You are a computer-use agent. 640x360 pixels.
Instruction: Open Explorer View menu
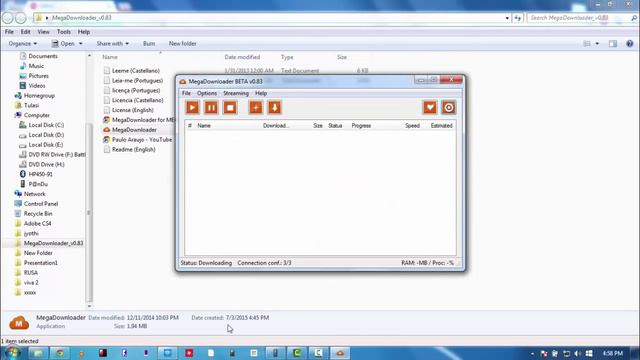(x=43, y=32)
